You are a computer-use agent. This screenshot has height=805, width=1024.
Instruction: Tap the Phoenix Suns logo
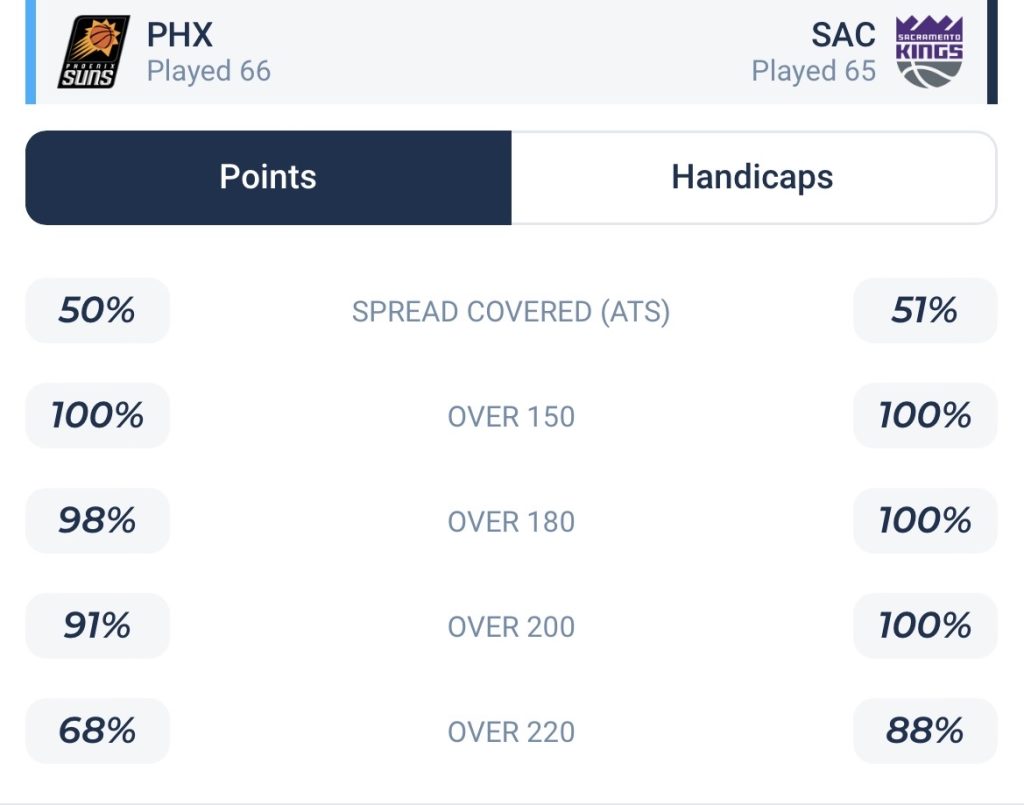pos(93,51)
